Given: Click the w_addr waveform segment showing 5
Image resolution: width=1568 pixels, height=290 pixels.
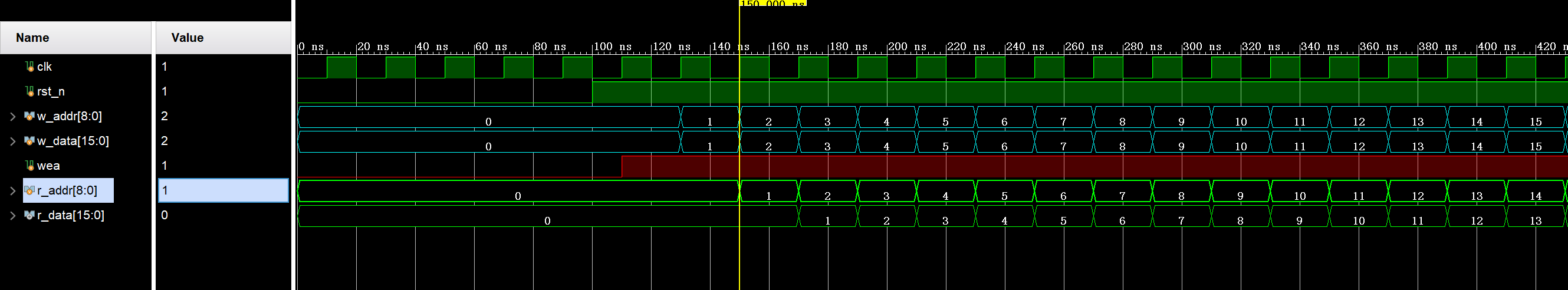Looking at the screenshot, I should click(945, 117).
